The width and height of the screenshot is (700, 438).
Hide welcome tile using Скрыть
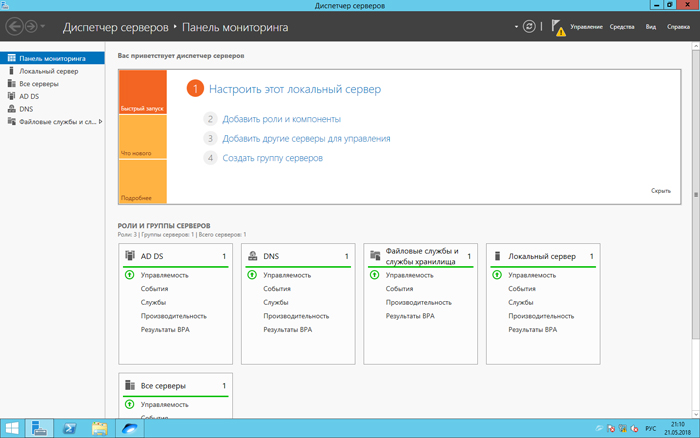tap(660, 190)
